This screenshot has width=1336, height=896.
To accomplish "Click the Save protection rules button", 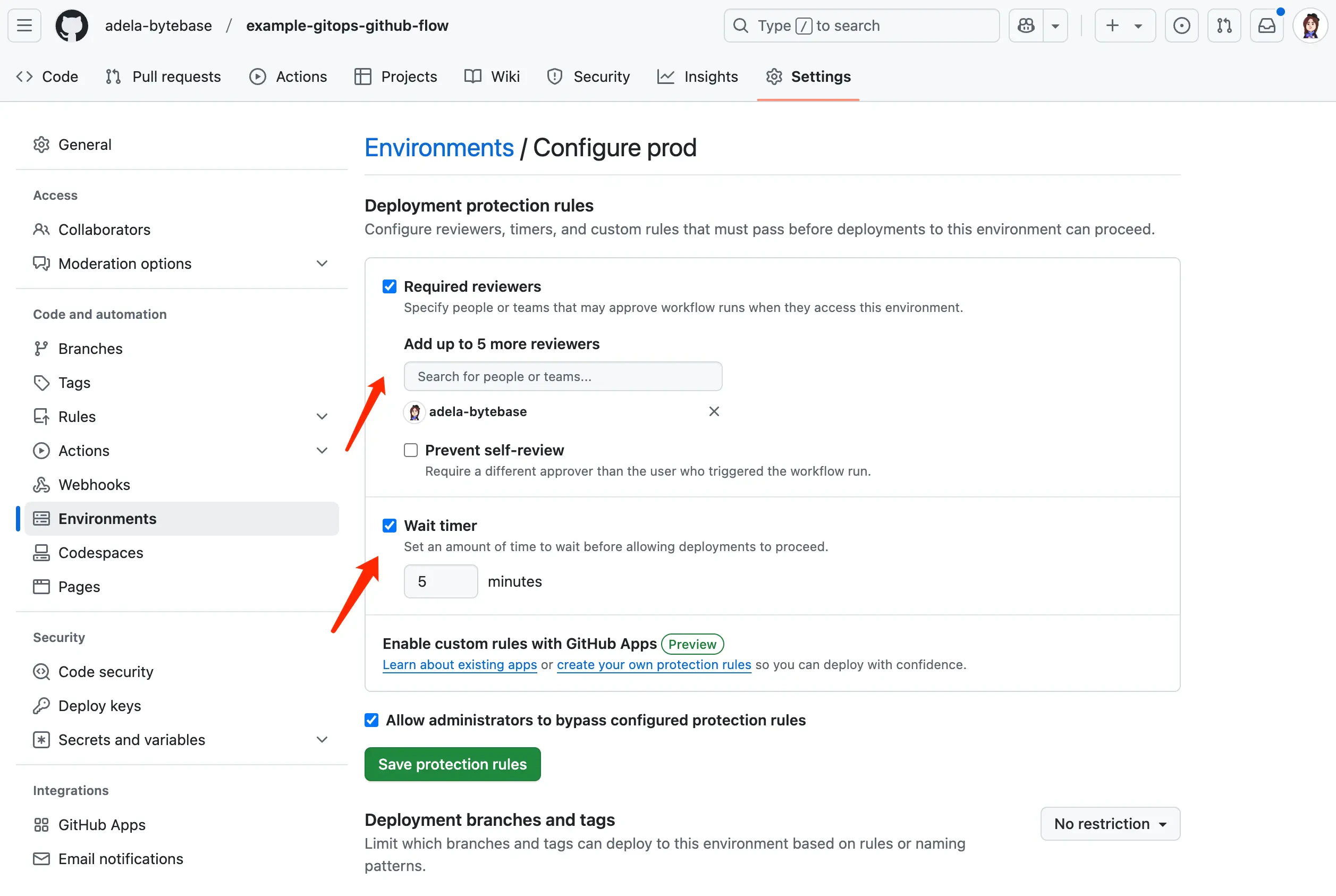I will tap(452, 764).
